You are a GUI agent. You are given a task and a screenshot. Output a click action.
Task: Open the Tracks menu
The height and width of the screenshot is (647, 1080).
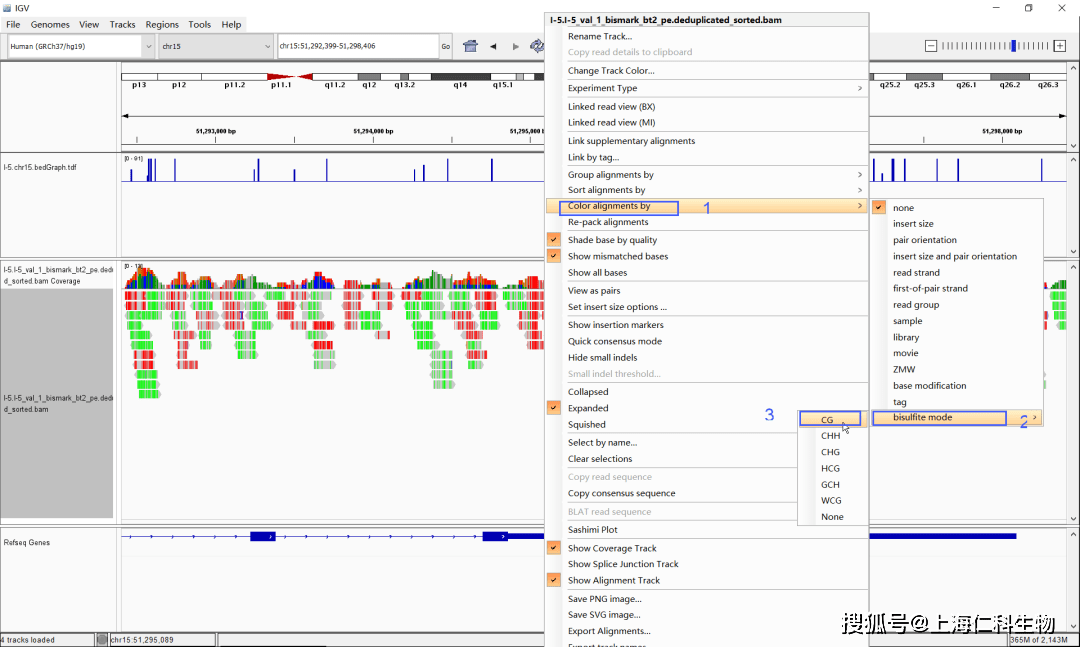point(122,24)
